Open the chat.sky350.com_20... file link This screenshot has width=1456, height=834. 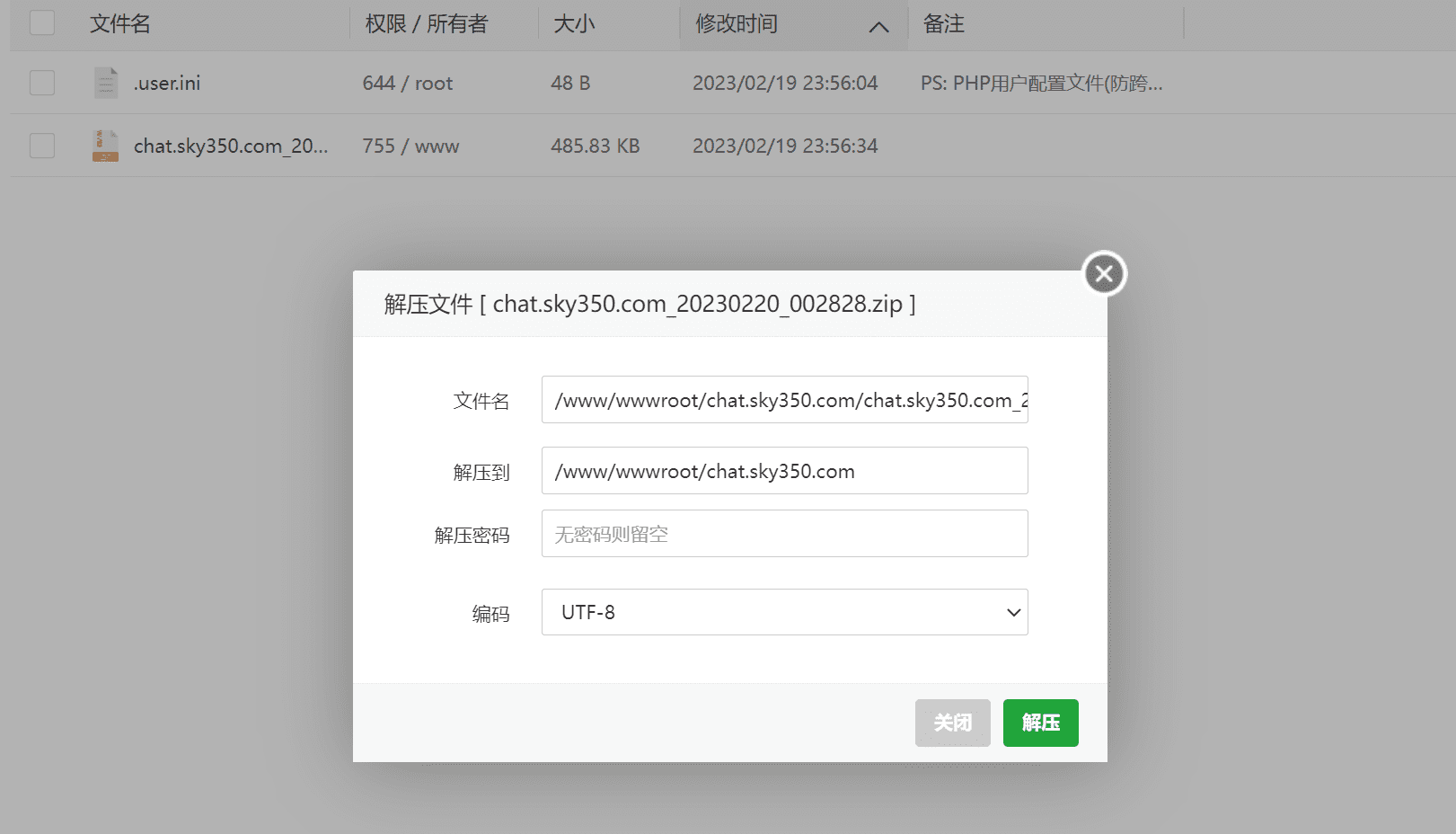pos(231,146)
